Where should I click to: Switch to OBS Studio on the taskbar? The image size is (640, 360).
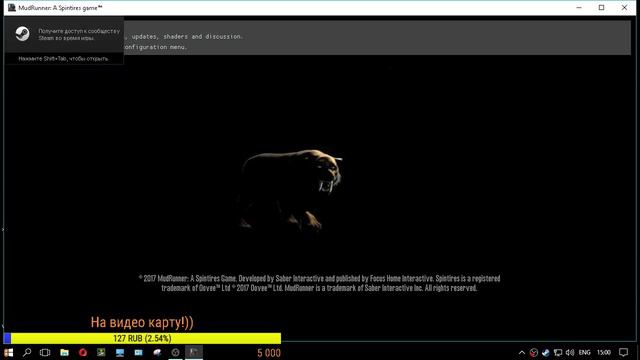[x=176, y=352]
